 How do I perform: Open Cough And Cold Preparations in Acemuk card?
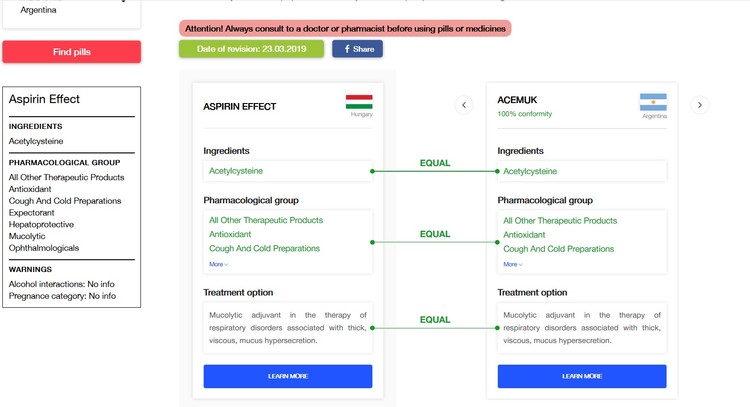[558, 248]
